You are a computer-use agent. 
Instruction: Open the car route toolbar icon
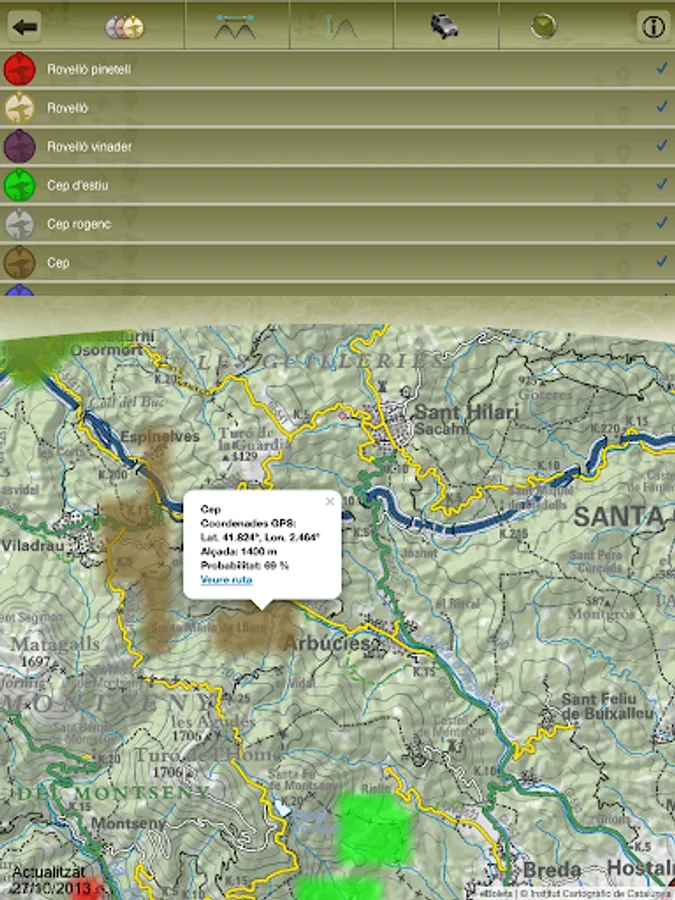click(444, 26)
